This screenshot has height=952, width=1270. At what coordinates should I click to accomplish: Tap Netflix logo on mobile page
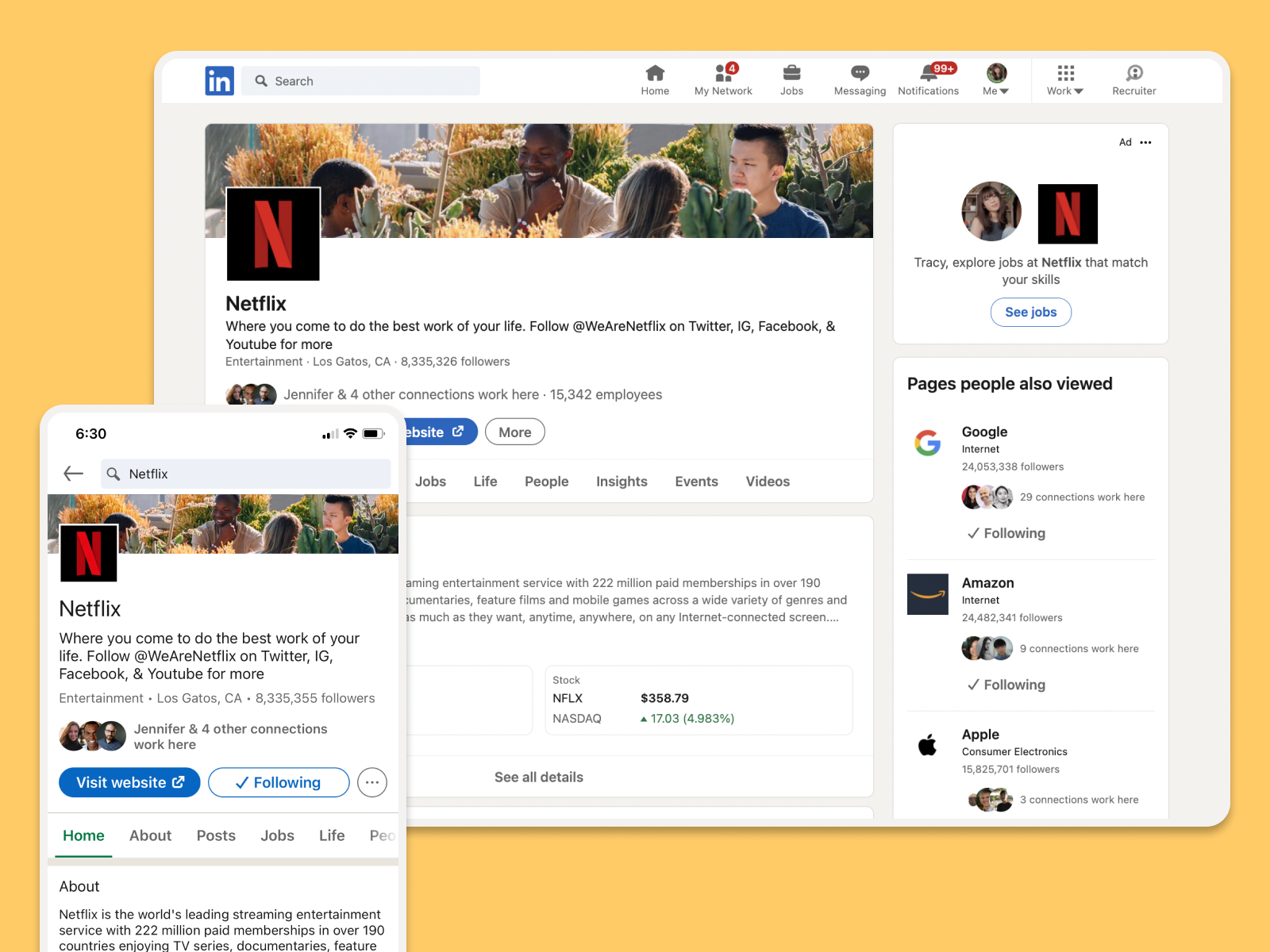pos(89,553)
